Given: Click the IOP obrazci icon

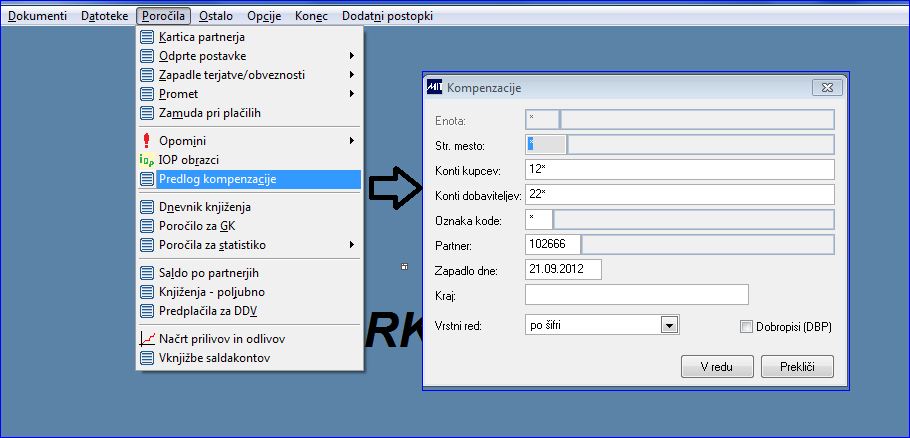Looking at the screenshot, I should pyautogui.click(x=147, y=160).
